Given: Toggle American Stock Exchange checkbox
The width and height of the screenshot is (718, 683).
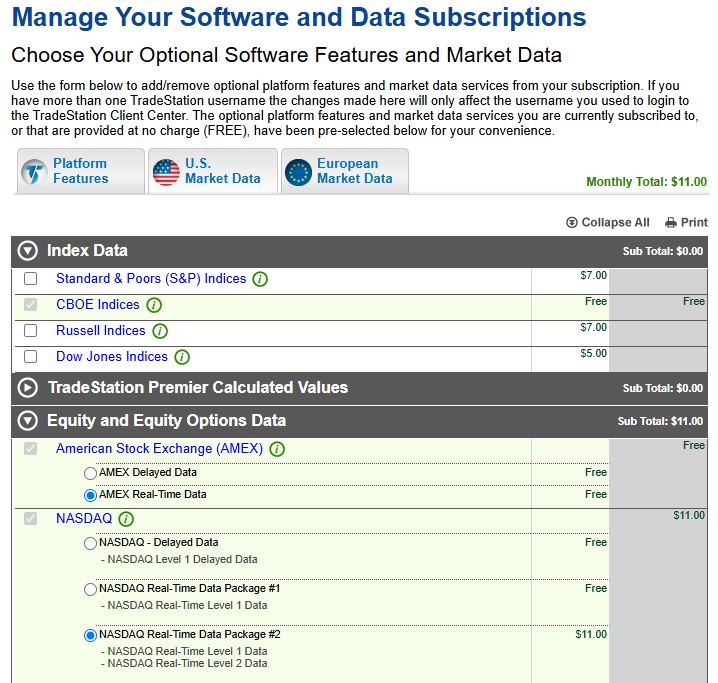Looking at the screenshot, I should pos(31,449).
